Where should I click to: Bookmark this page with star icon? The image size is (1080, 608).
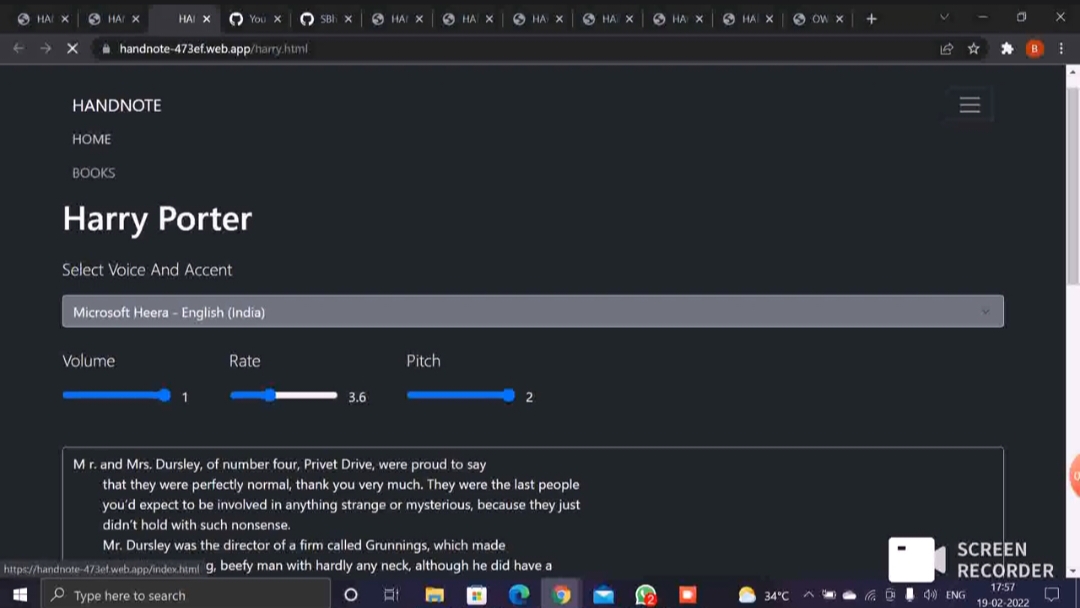click(x=973, y=49)
